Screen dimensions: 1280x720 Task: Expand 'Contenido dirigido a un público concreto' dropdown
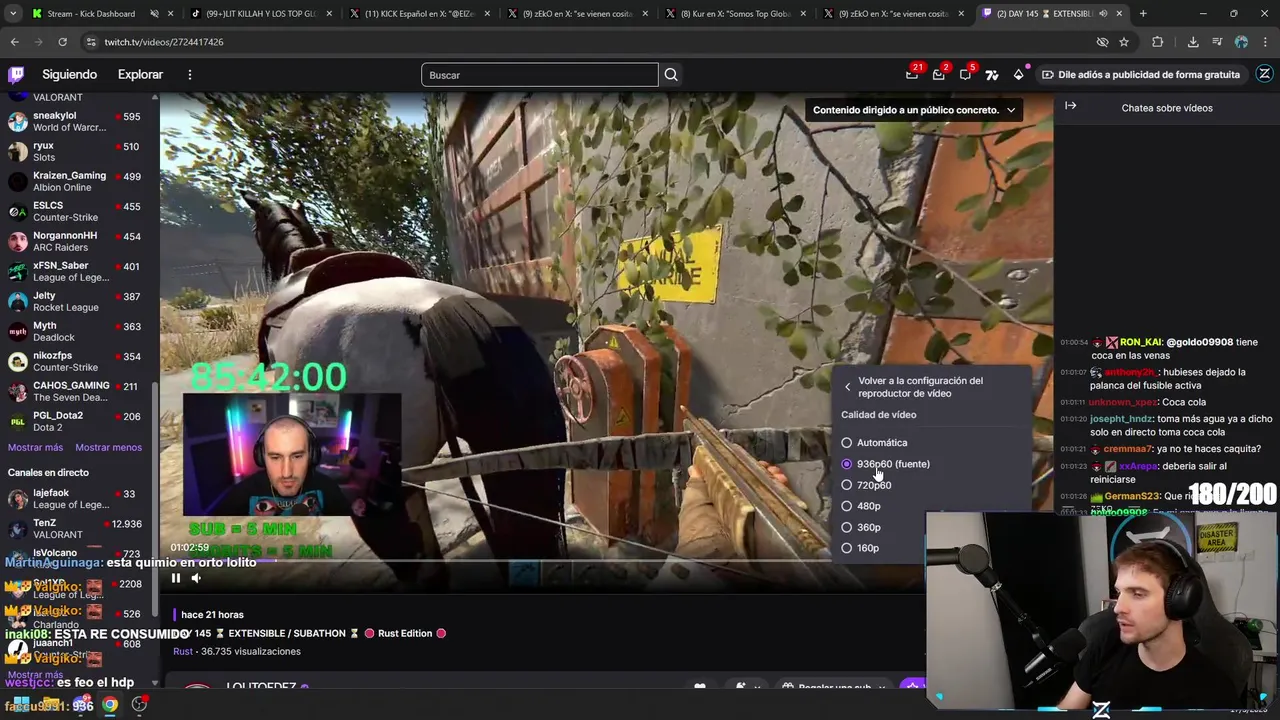click(x=914, y=110)
